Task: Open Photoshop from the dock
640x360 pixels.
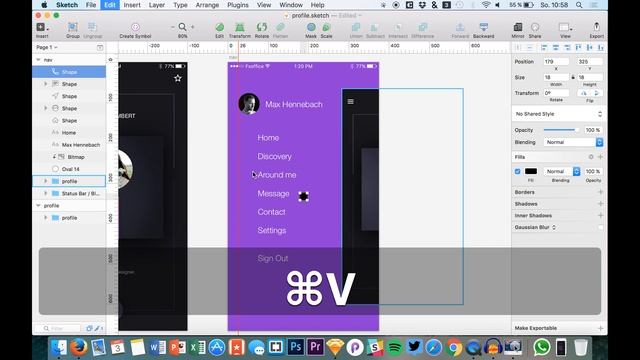Action: pyautogui.click(x=296, y=347)
